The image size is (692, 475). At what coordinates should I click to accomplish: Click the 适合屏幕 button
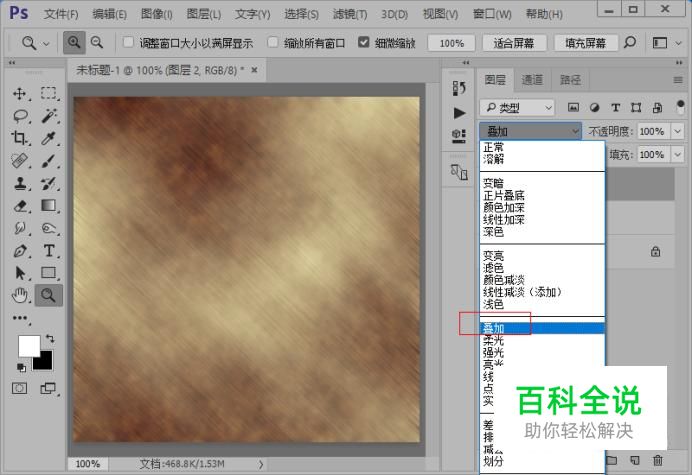pos(514,43)
